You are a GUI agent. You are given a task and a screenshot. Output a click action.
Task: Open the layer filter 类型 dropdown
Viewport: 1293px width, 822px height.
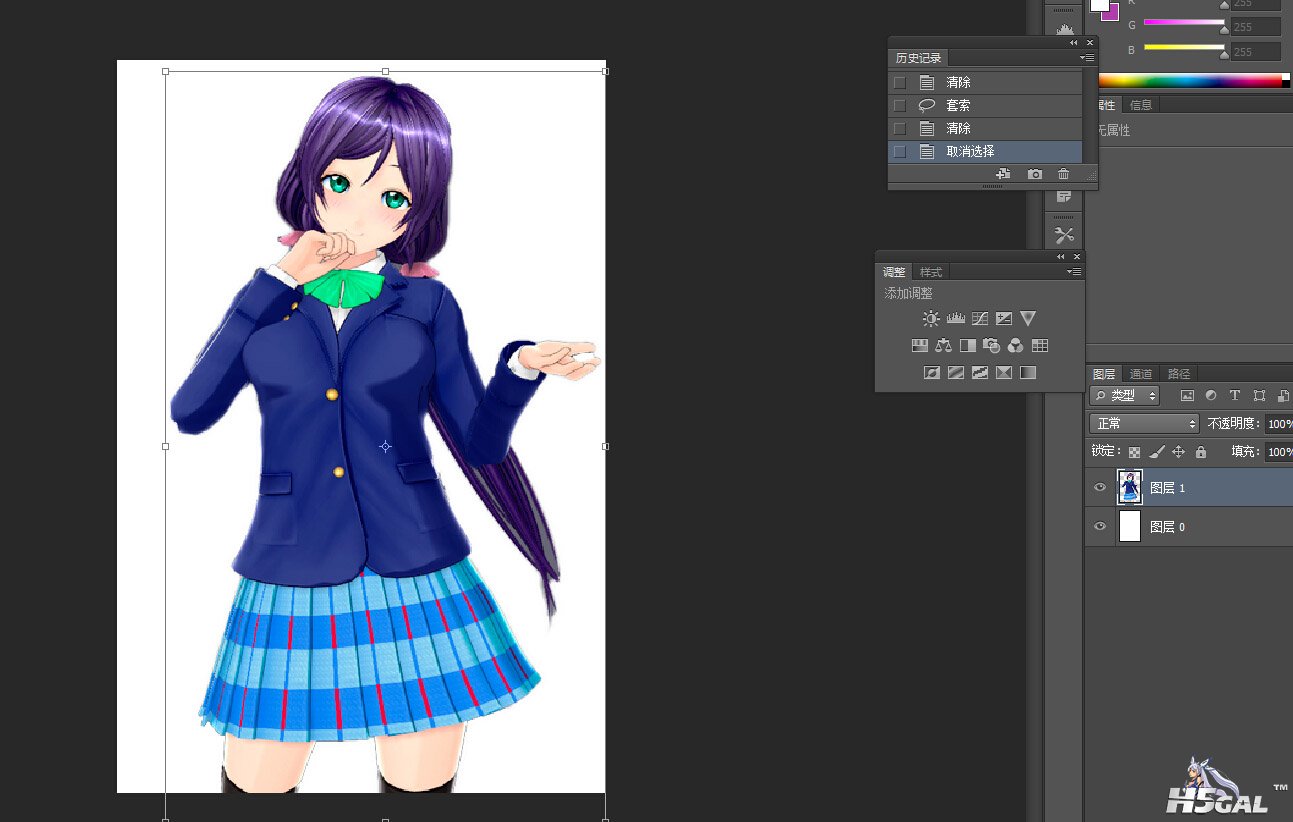click(1124, 396)
